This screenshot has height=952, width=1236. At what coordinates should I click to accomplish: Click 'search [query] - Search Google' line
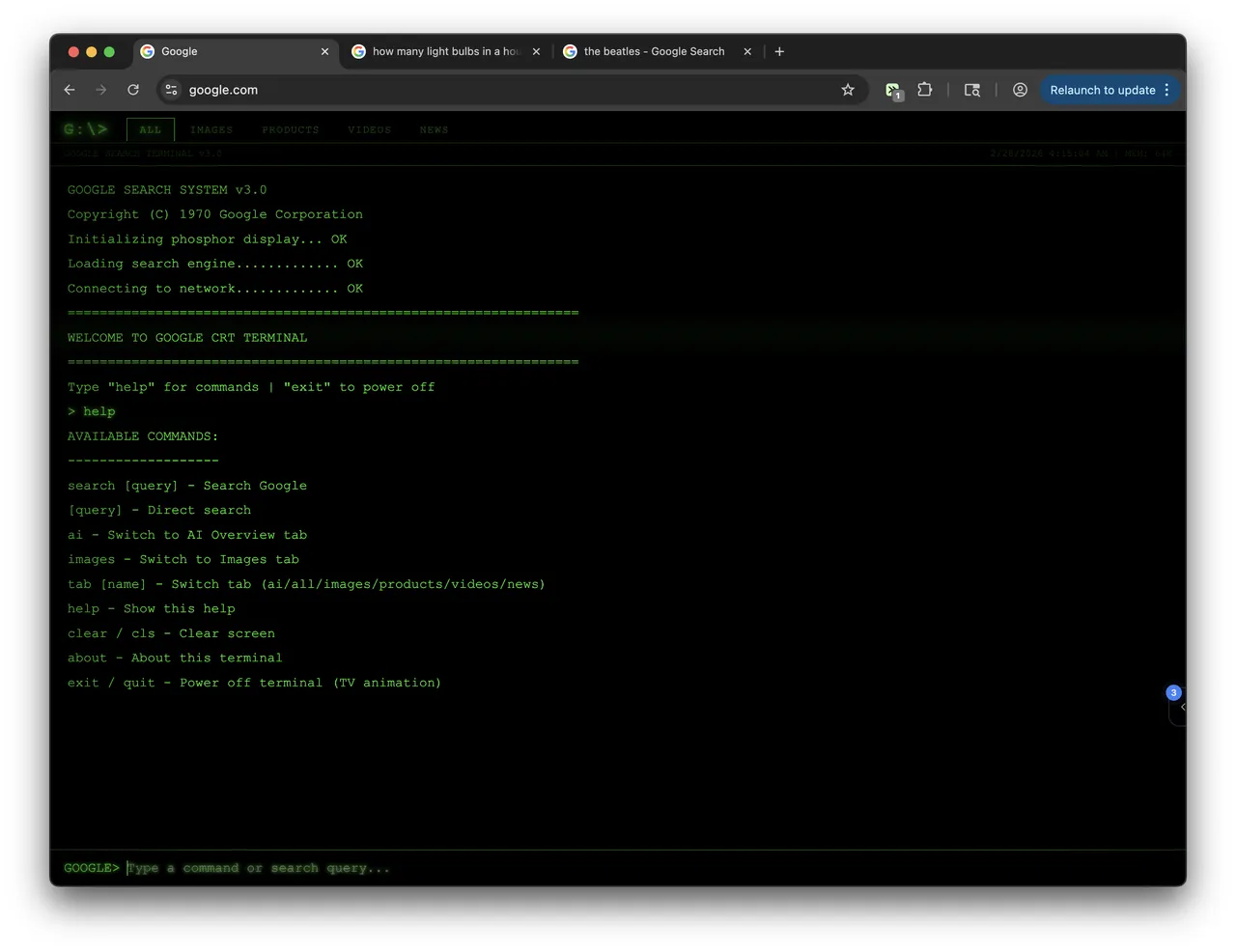click(187, 486)
